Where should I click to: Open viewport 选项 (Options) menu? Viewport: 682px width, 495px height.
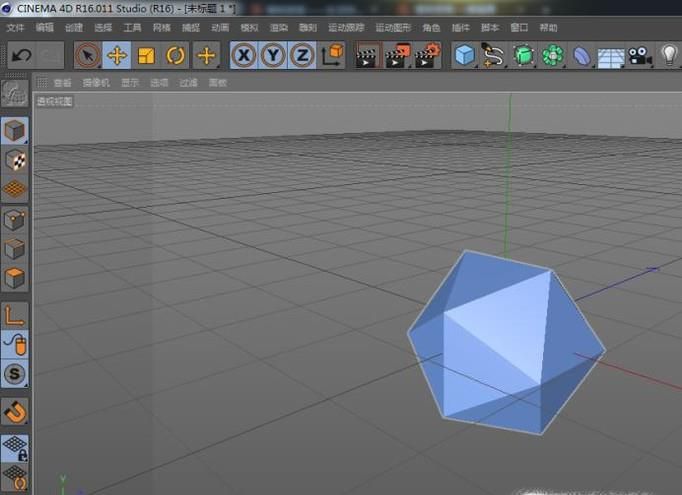[x=159, y=83]
